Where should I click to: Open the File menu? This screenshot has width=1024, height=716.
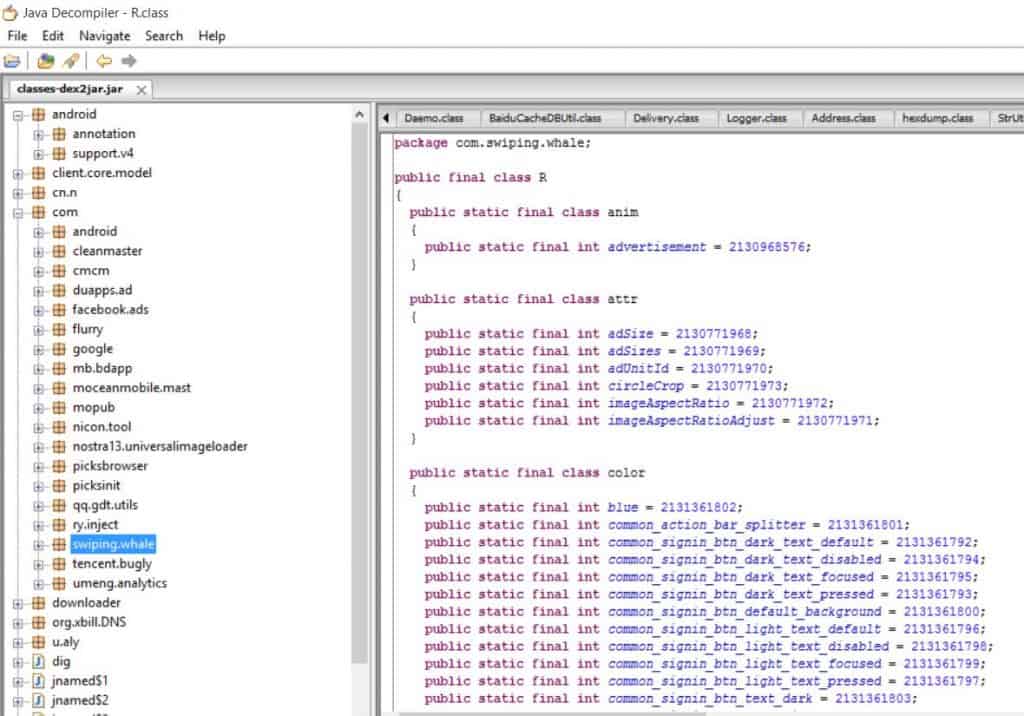(17, 36)
